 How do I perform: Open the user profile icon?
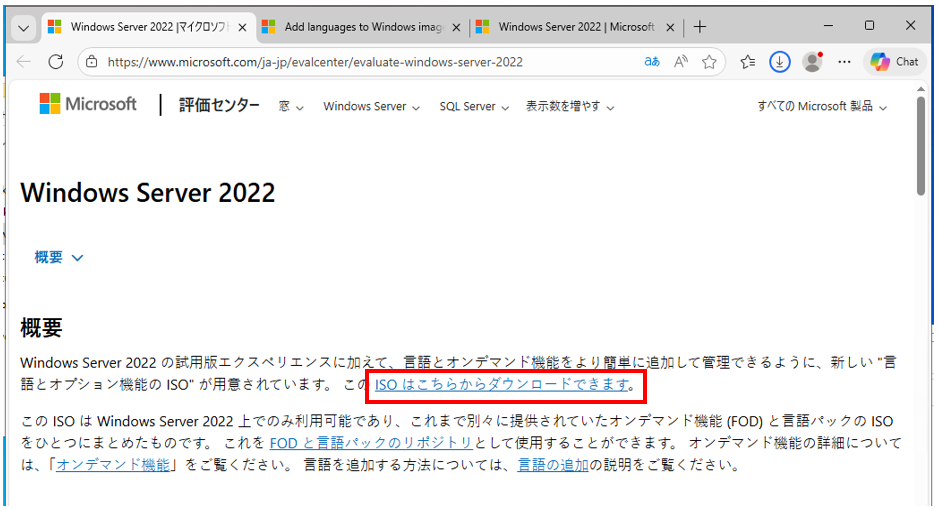[x=812, y=62]
